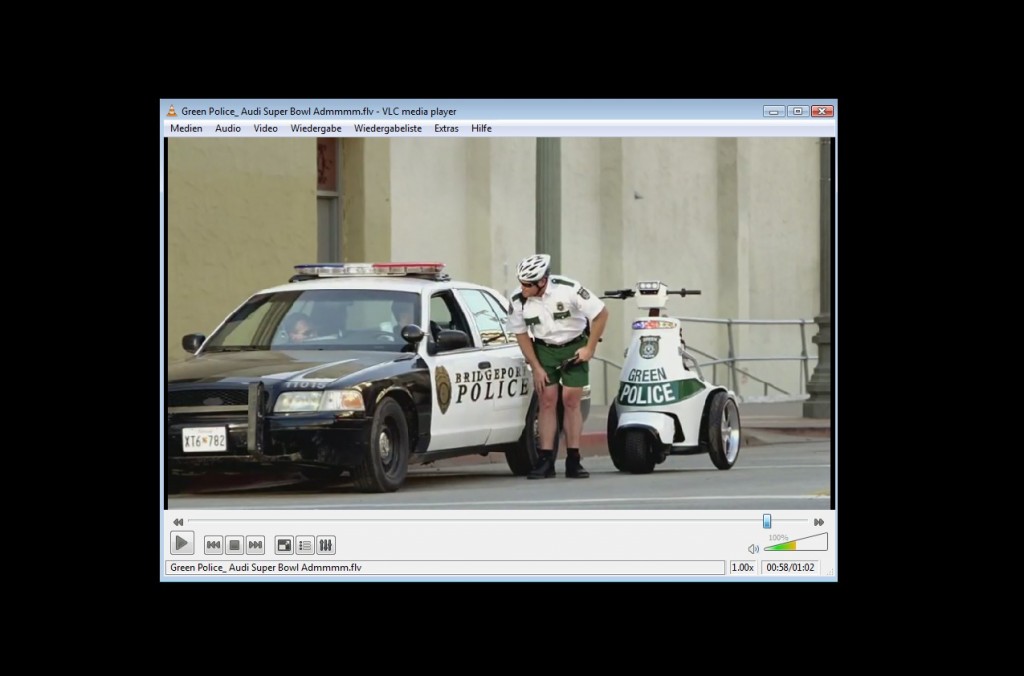This screenshot has height=676, width=1024.
Task: Toggle fullscreen video mode icon
Action: 284,545
